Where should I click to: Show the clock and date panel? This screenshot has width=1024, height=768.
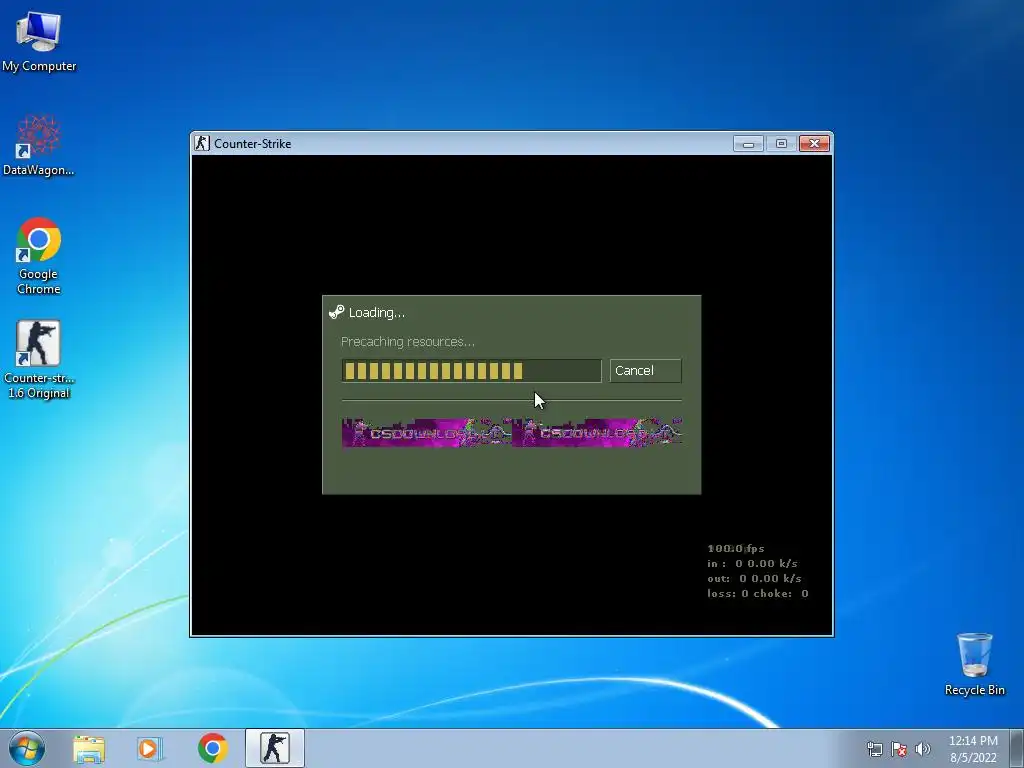[973, 749]
